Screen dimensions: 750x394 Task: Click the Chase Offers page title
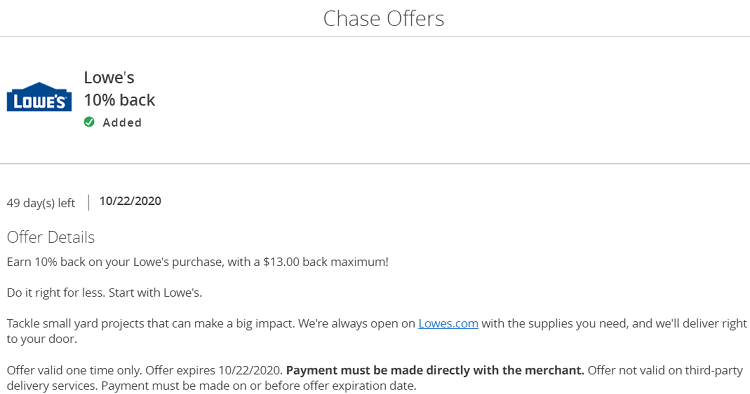[x=384, y=19]
